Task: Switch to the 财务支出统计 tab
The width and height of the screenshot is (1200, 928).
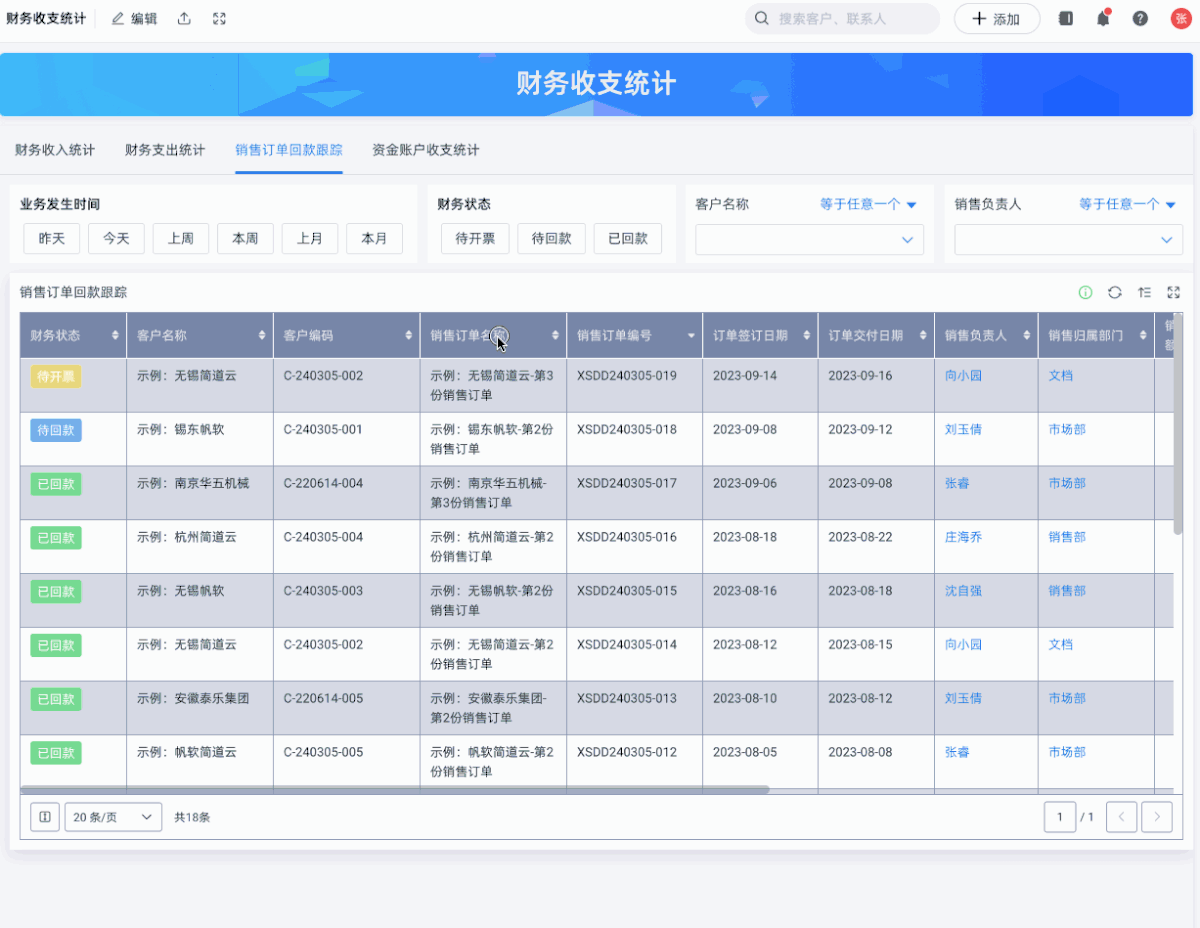Action: tap(164, 149)
